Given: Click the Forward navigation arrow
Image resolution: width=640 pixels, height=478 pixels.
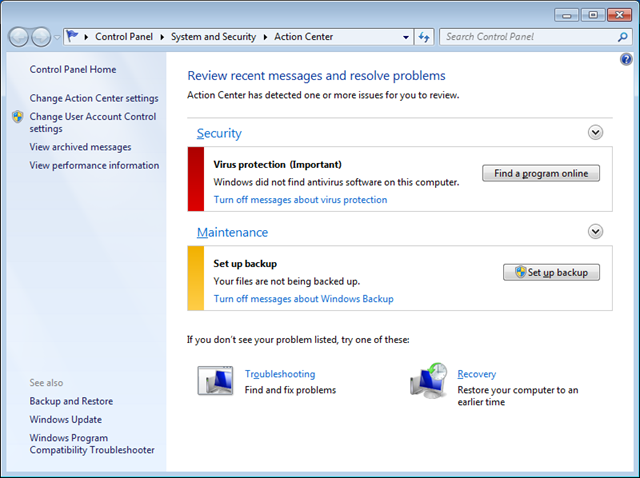Looking at the screenshot, I should click(x=42, y=37).
